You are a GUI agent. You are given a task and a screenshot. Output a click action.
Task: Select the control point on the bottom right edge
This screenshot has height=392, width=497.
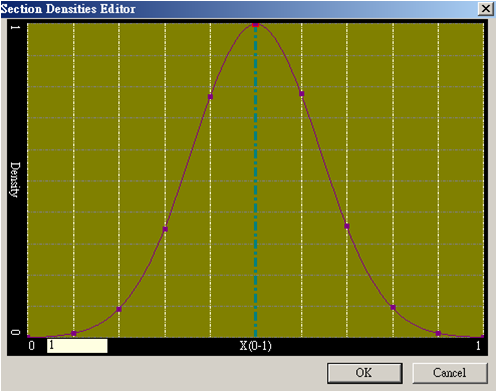click(x=482, y=336)
